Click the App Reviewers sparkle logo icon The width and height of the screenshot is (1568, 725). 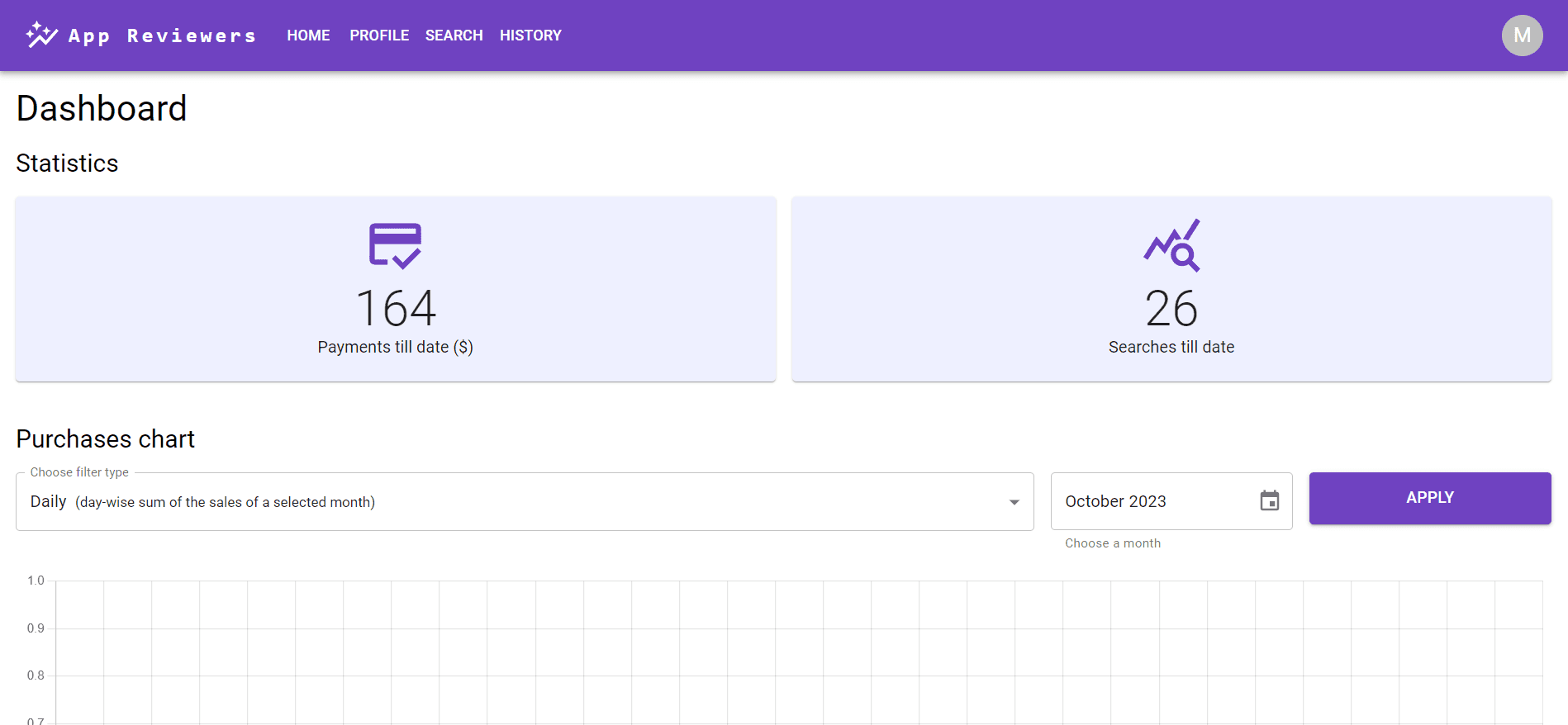pyautogui.click(x=41, y=35)
